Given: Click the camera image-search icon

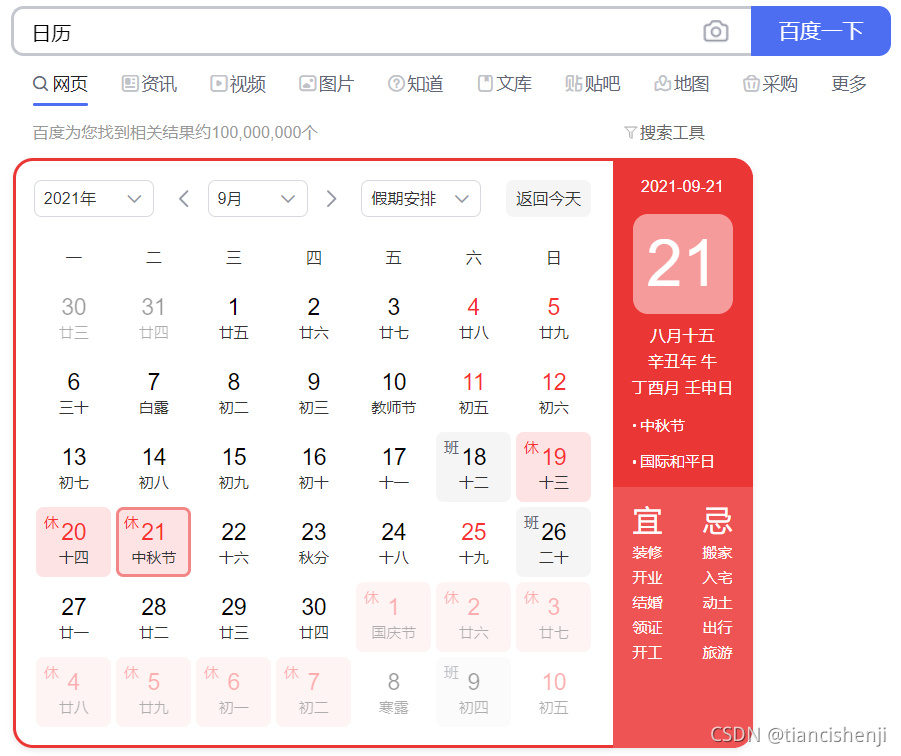Looking at the screenshot, I should tap(715, 31).
